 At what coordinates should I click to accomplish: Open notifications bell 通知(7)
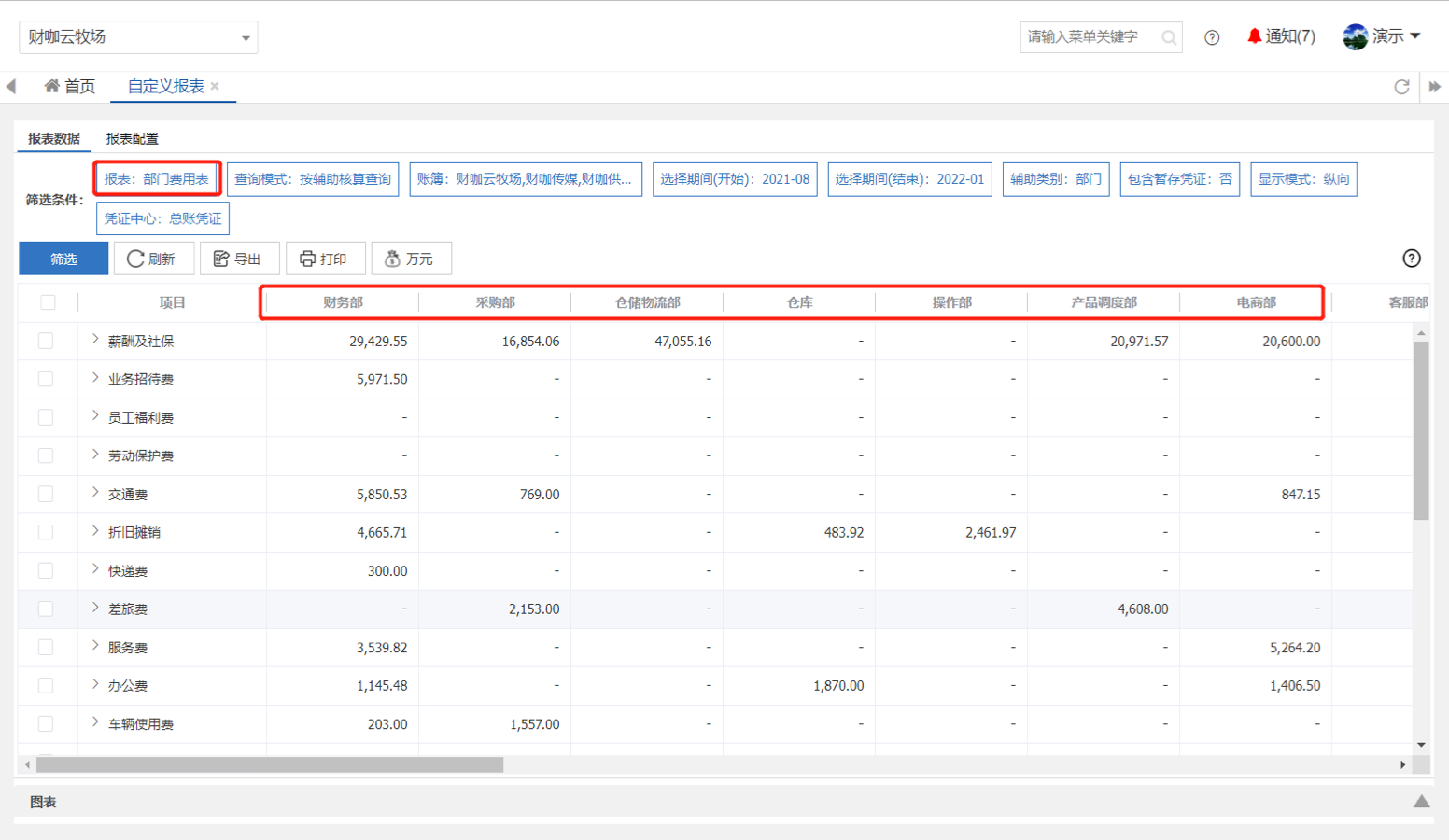pyautogui.click(x=1281, y=36)
